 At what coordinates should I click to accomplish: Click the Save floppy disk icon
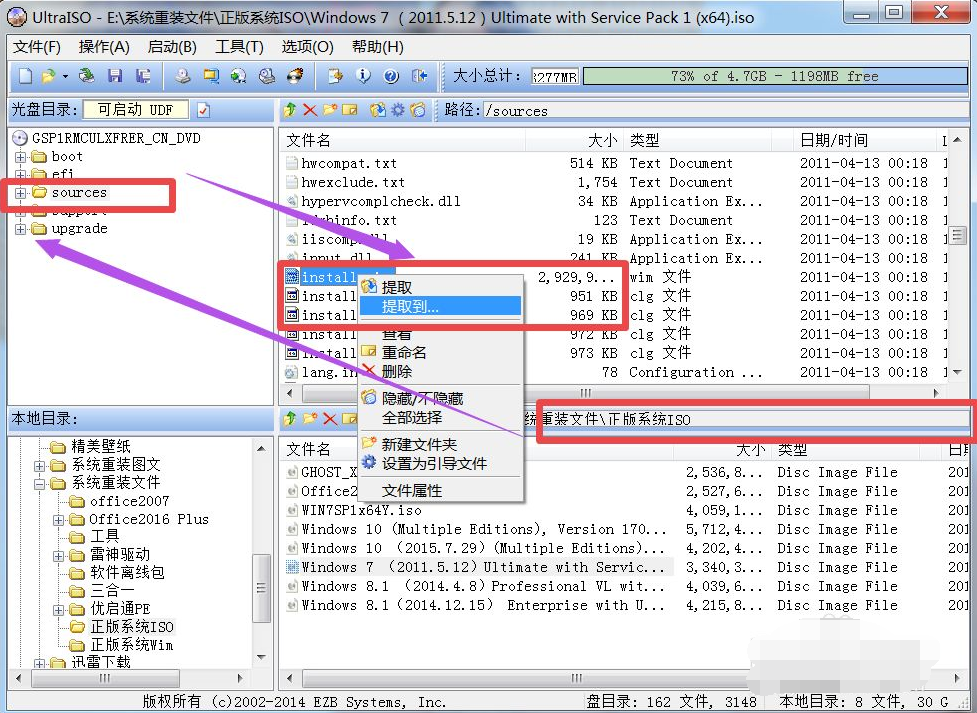(x=115, y=76)
